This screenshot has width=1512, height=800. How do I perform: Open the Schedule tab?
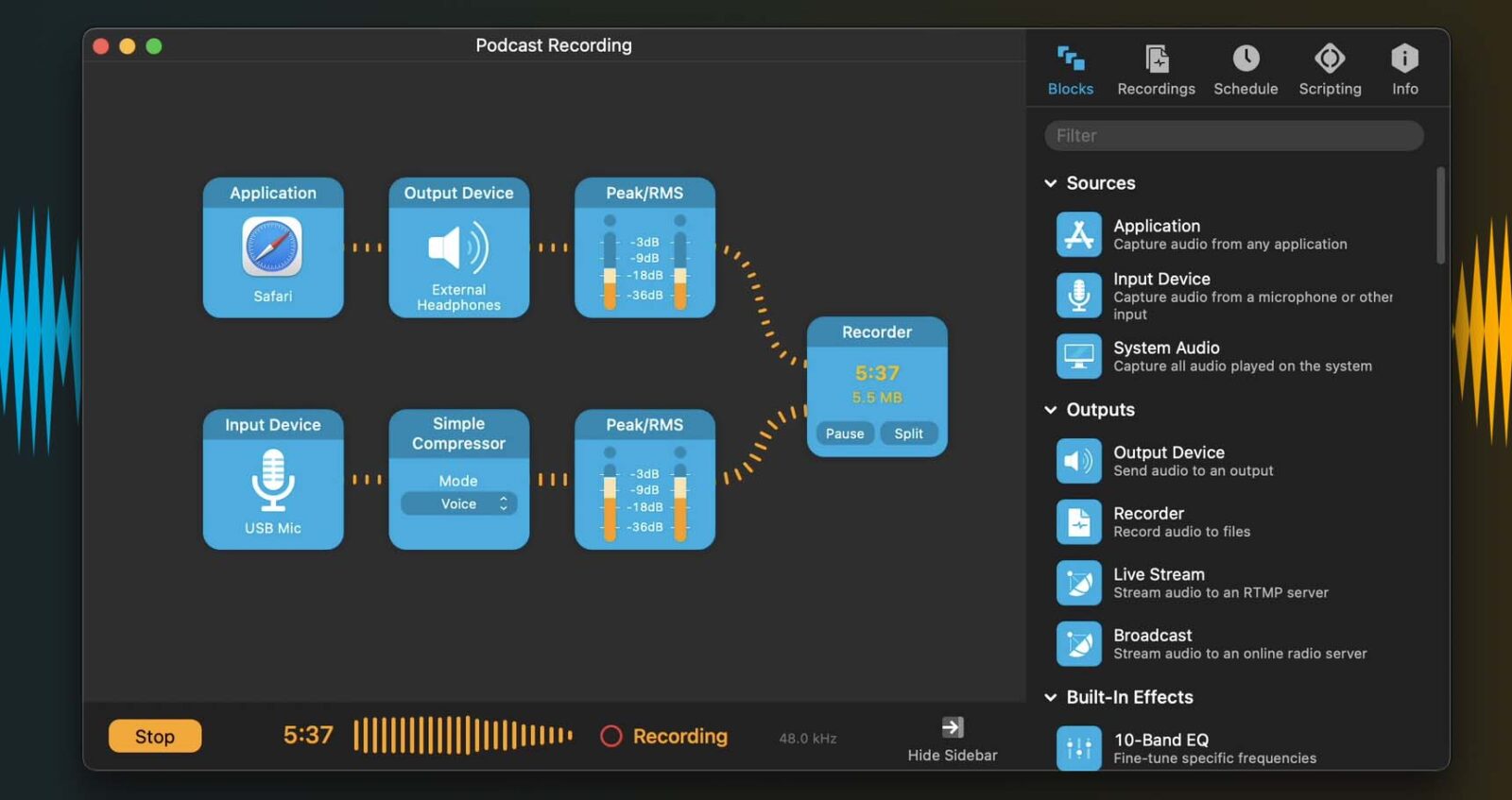1246,70
